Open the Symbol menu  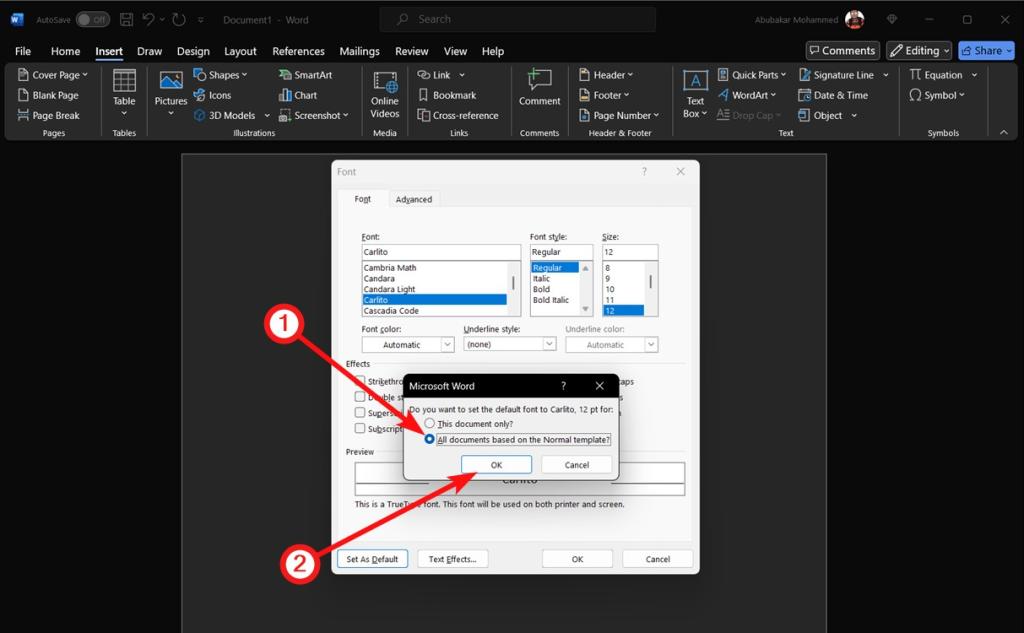click(x=936, y=95)
